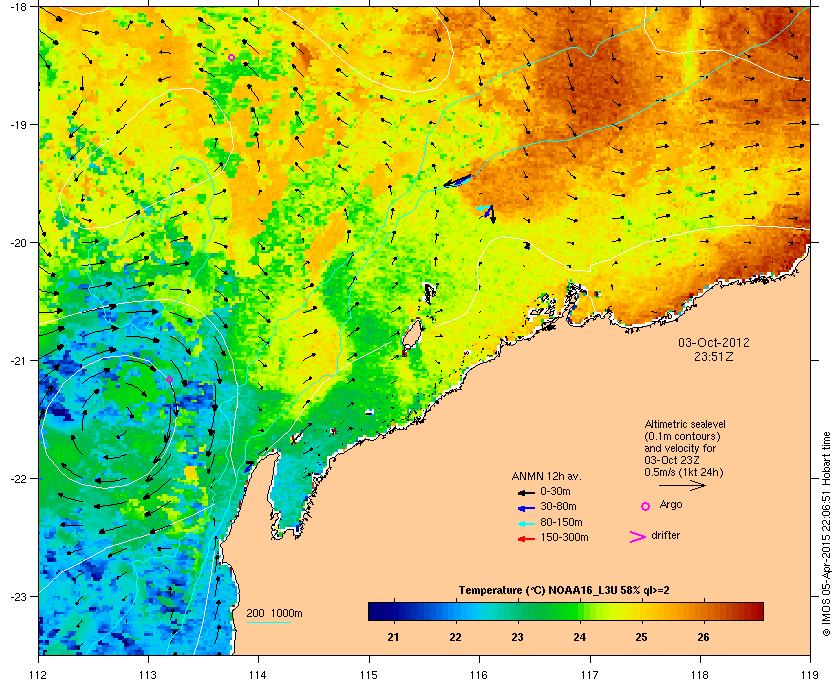Click the date label 03-Oct-2012

click(714, 342)
